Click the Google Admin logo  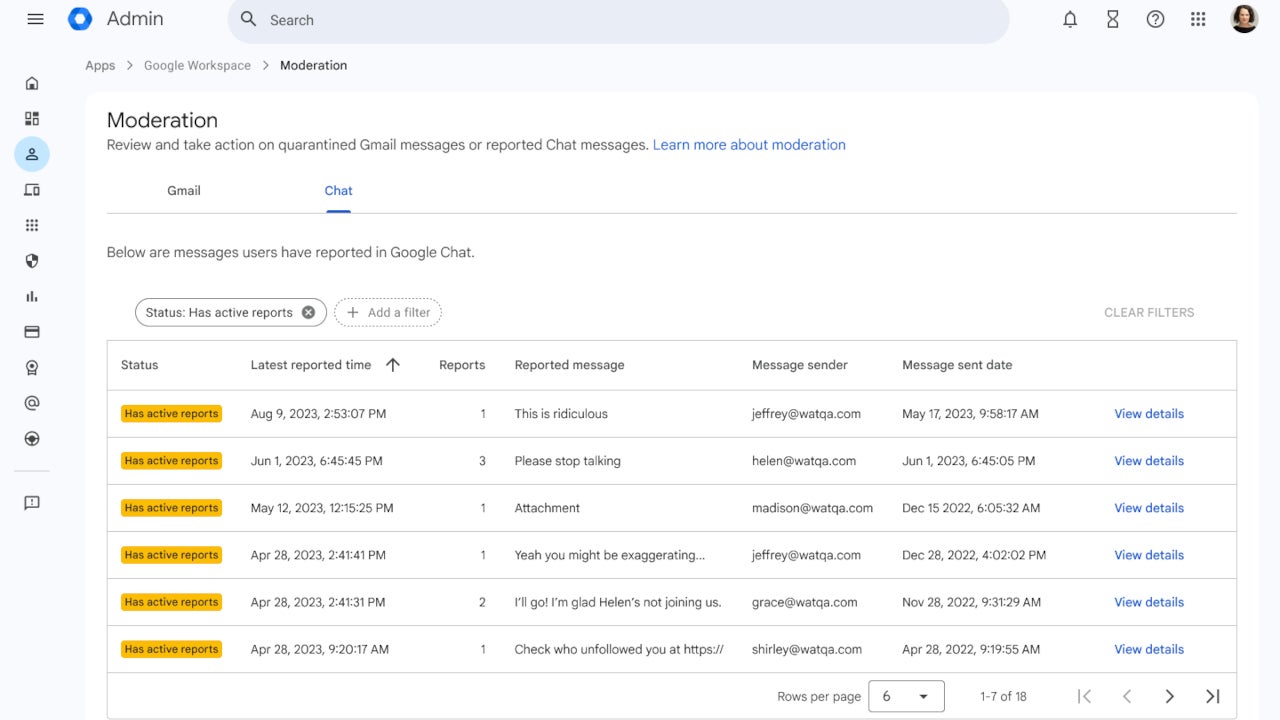click(x=80, y=19)
